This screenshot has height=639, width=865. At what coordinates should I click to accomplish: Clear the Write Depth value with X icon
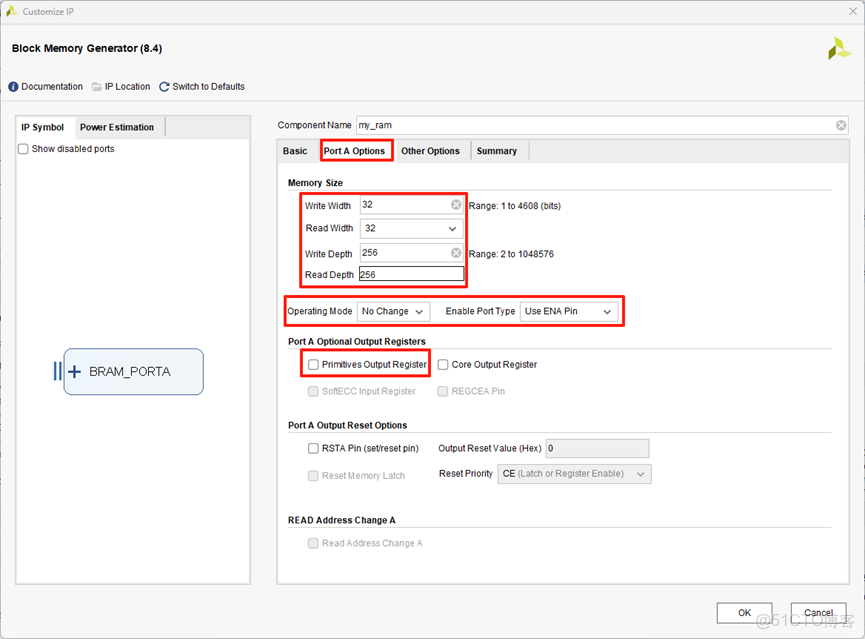(x=456, y=253)
